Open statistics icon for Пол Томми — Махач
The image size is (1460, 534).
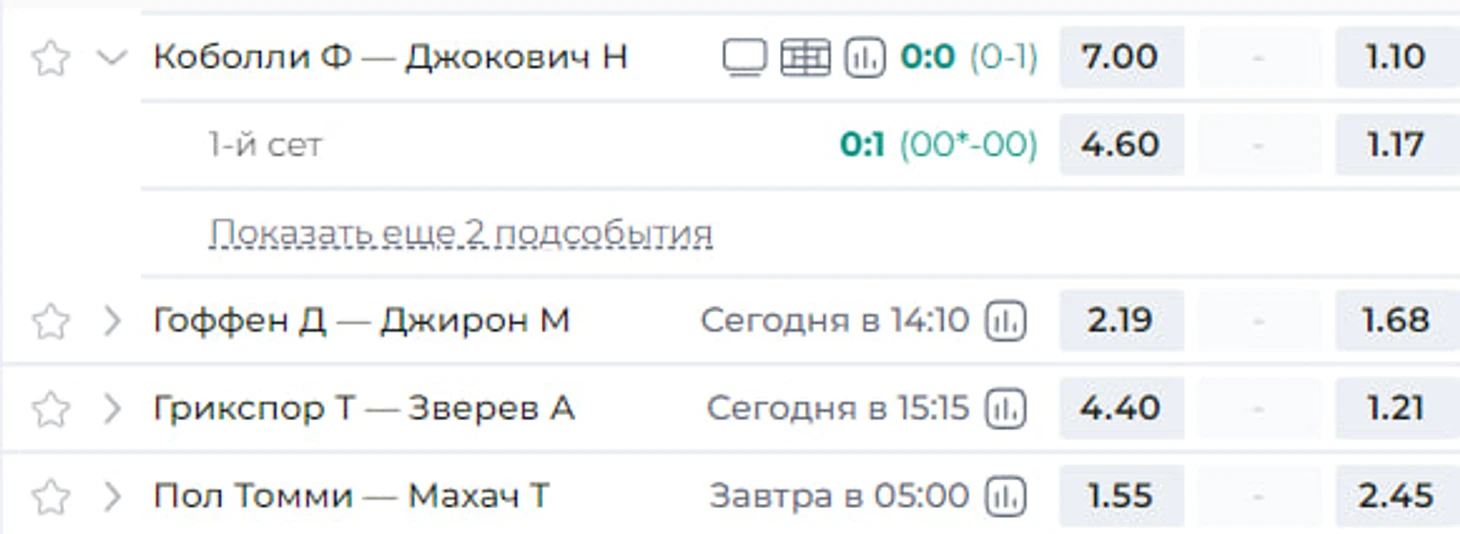(1006, 495)
